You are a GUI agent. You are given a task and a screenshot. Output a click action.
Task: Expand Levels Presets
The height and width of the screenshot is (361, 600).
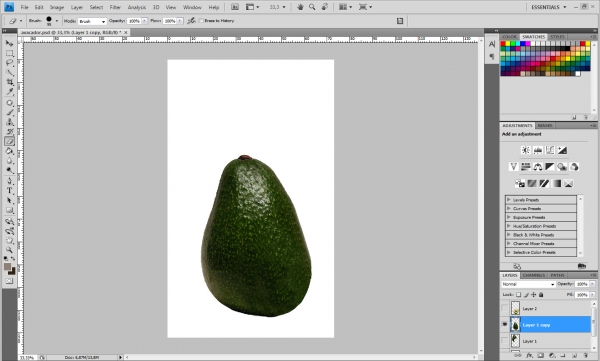coord(509,199)
